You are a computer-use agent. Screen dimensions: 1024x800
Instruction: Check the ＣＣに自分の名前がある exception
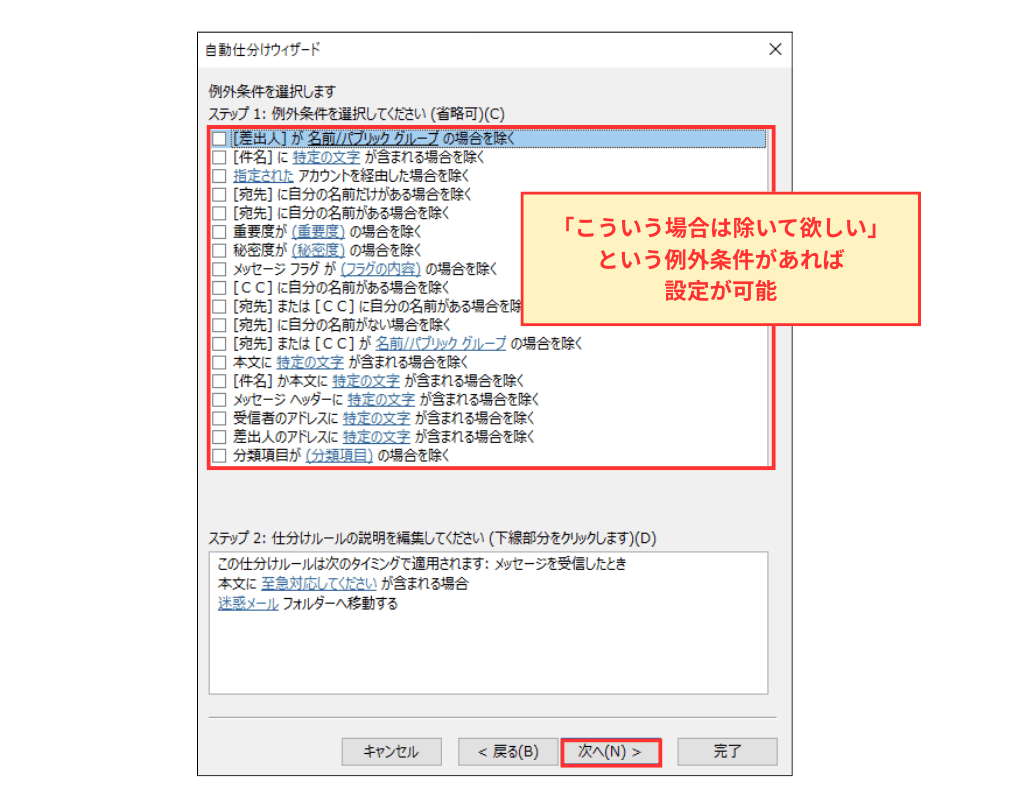pos(218,288)
